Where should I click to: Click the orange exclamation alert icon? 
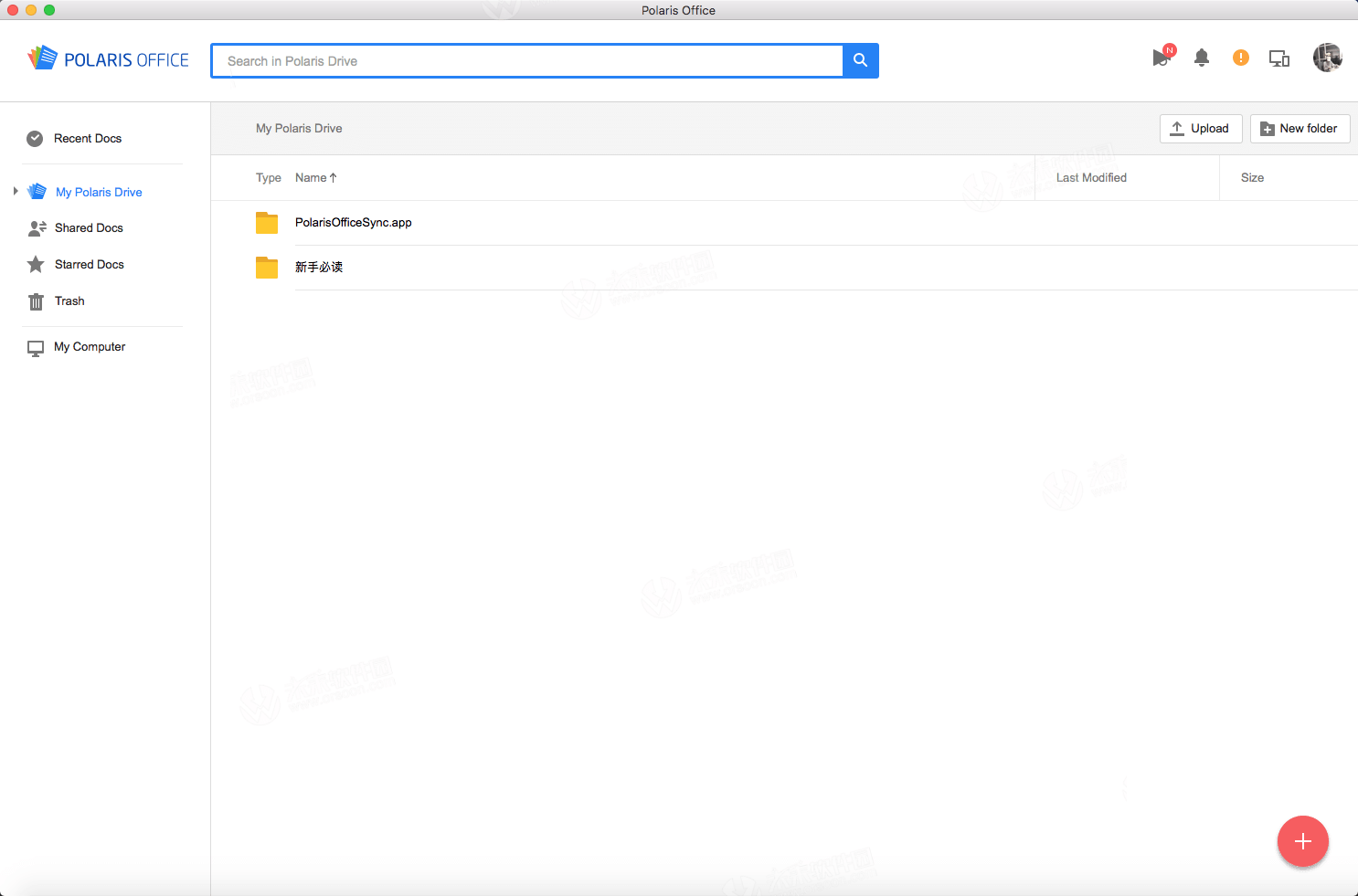1240,58
